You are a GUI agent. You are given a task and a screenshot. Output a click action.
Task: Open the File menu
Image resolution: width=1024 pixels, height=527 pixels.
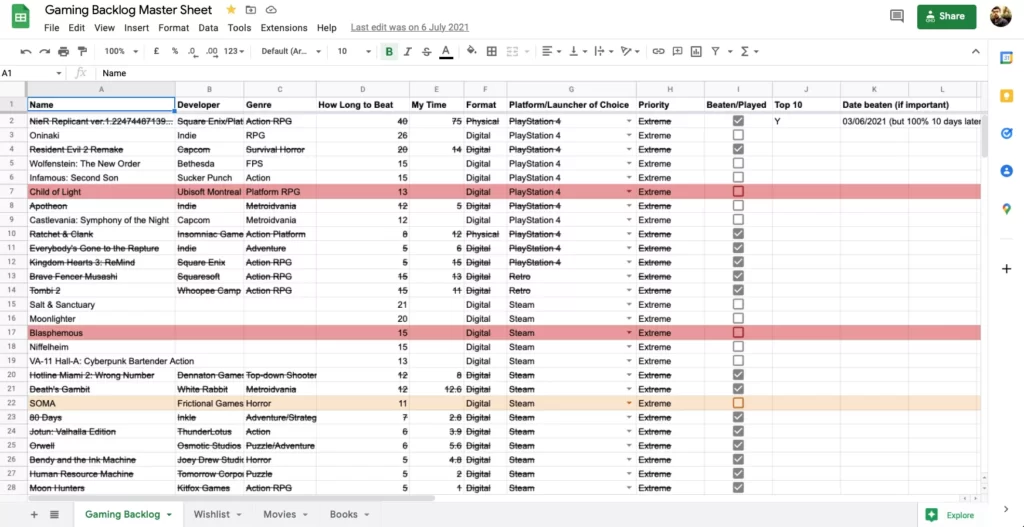[52, 28]
